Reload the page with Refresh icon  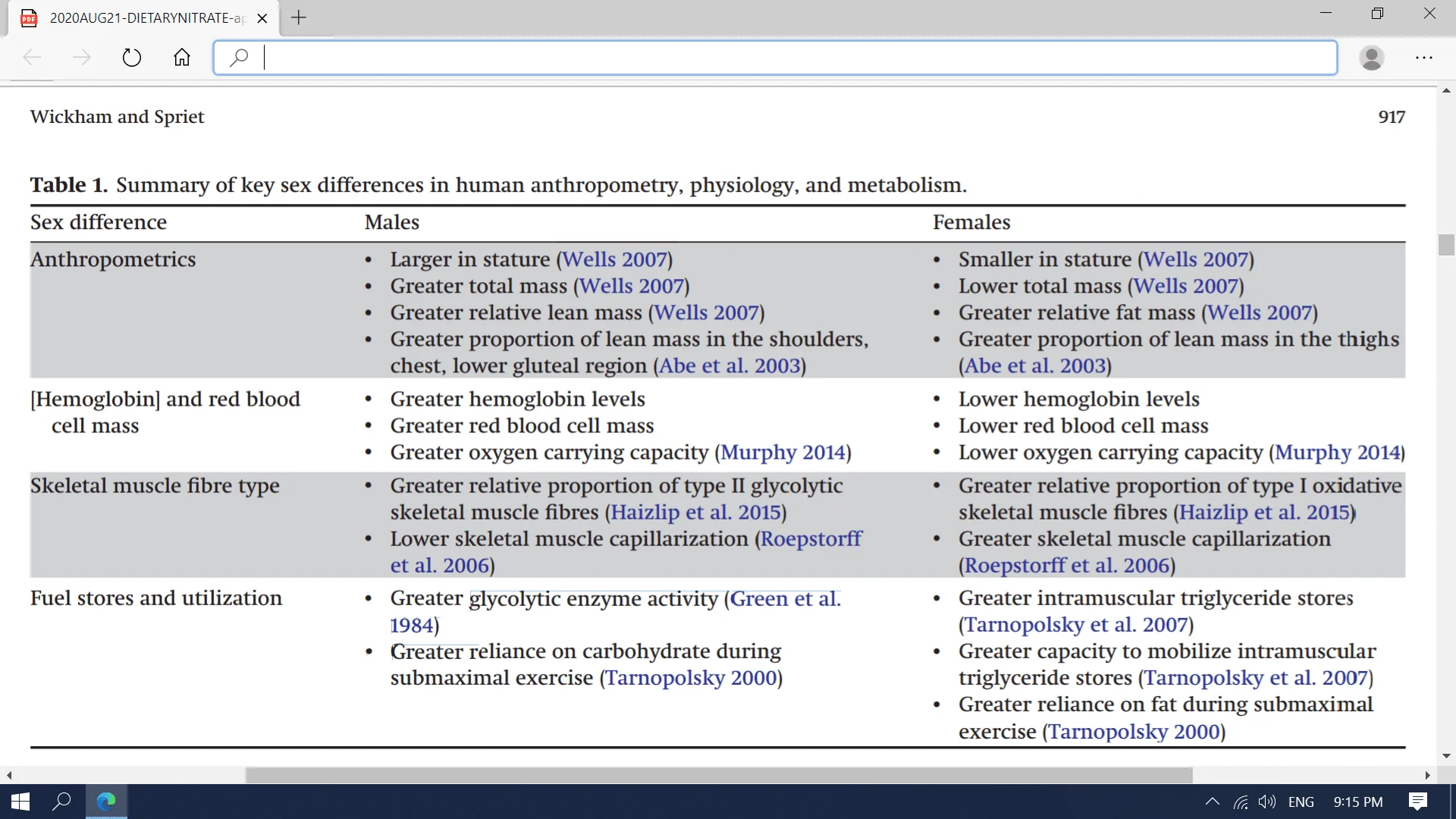click(x=132, y=58)
